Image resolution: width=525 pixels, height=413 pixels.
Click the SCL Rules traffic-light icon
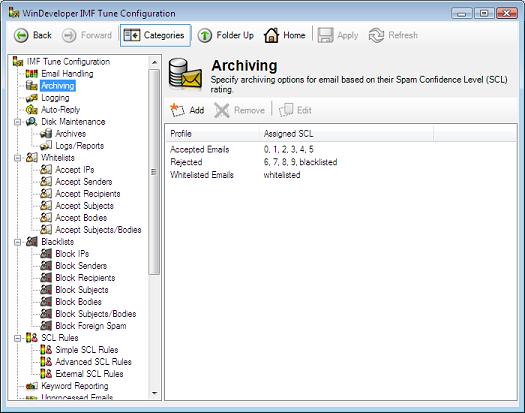coord(32,338)
